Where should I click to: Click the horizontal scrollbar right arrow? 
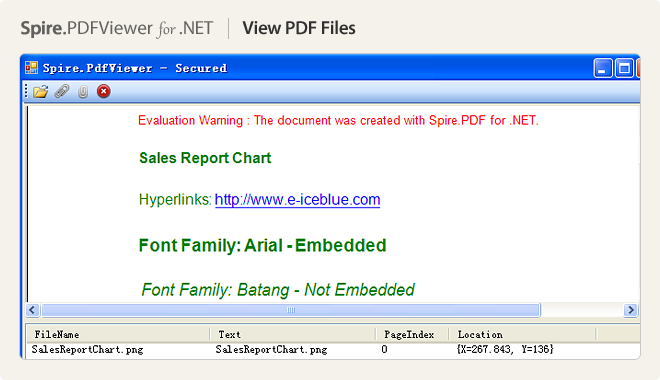[631, 310]
